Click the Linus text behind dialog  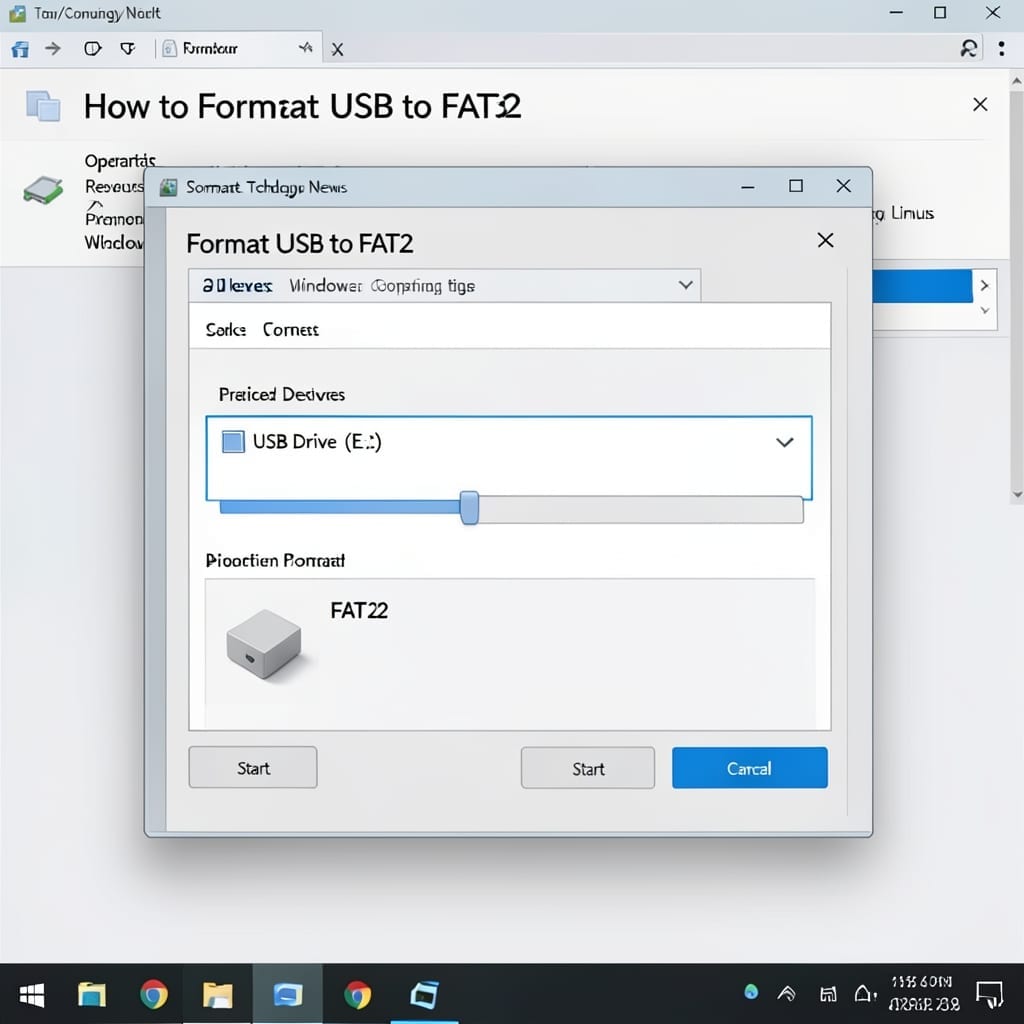click(x=912, y=214)
